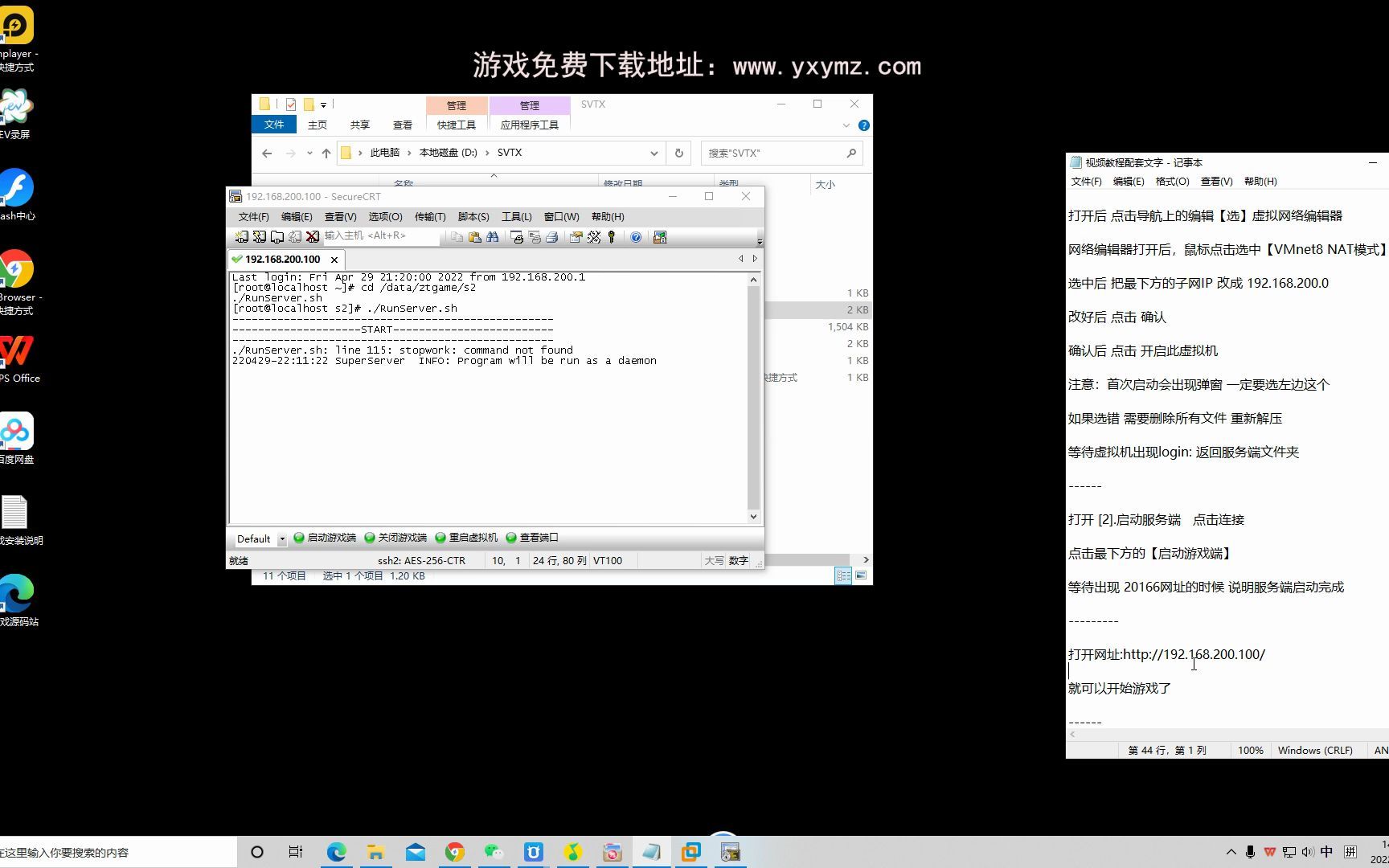Open the address bar history dropdown in Explorer

point(654,153)
